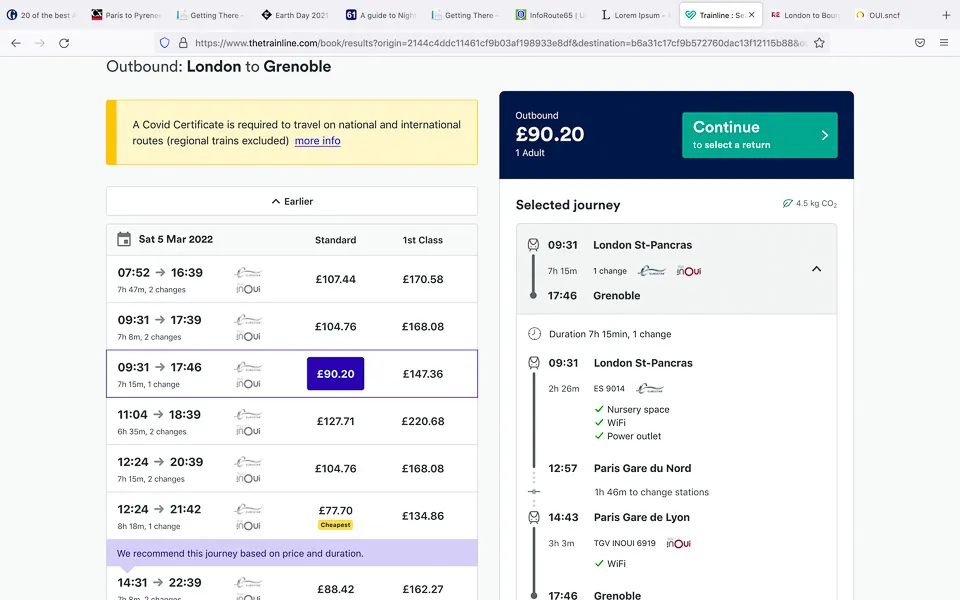This screenshot has height=600, width=960.
Task: Switch to the '20 of the best' tab
Action: [x=42, y=15]
